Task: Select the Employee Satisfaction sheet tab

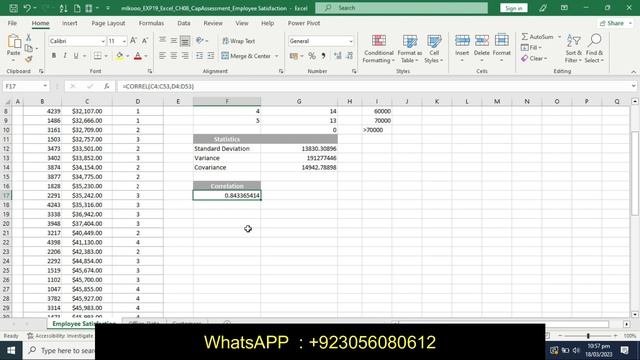Action: point(84,323)
